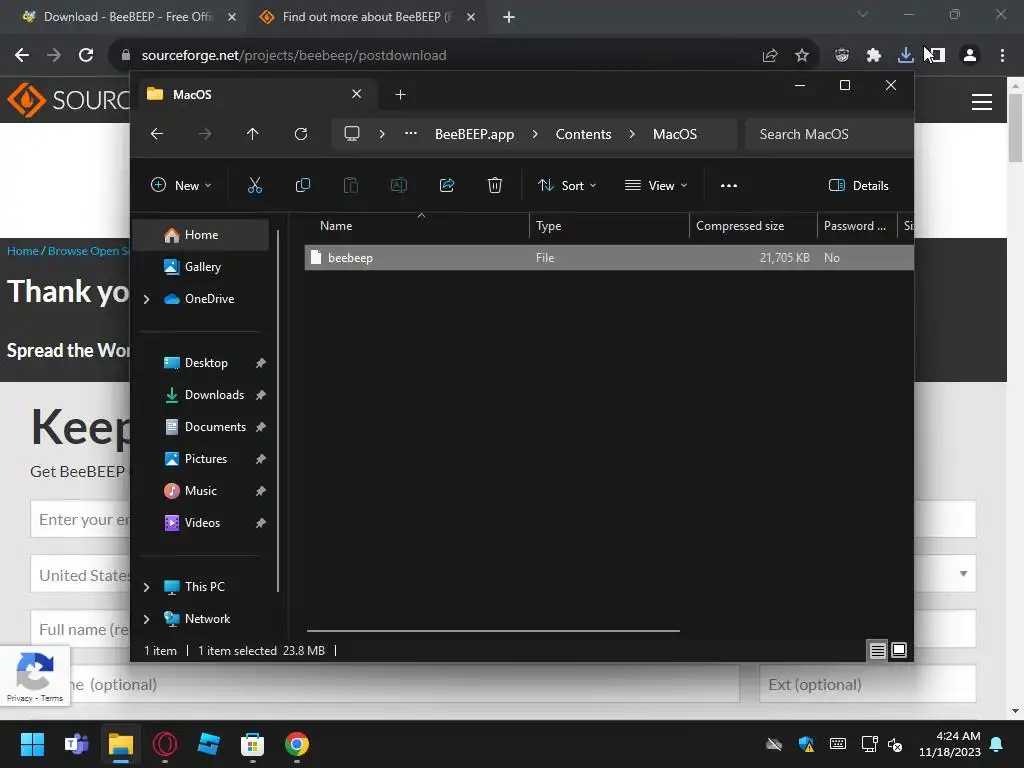The width and height of the screenshot is (1024, 768).
Task: Click the Share icon in Explorer toolbar
Action: [447, 185]
